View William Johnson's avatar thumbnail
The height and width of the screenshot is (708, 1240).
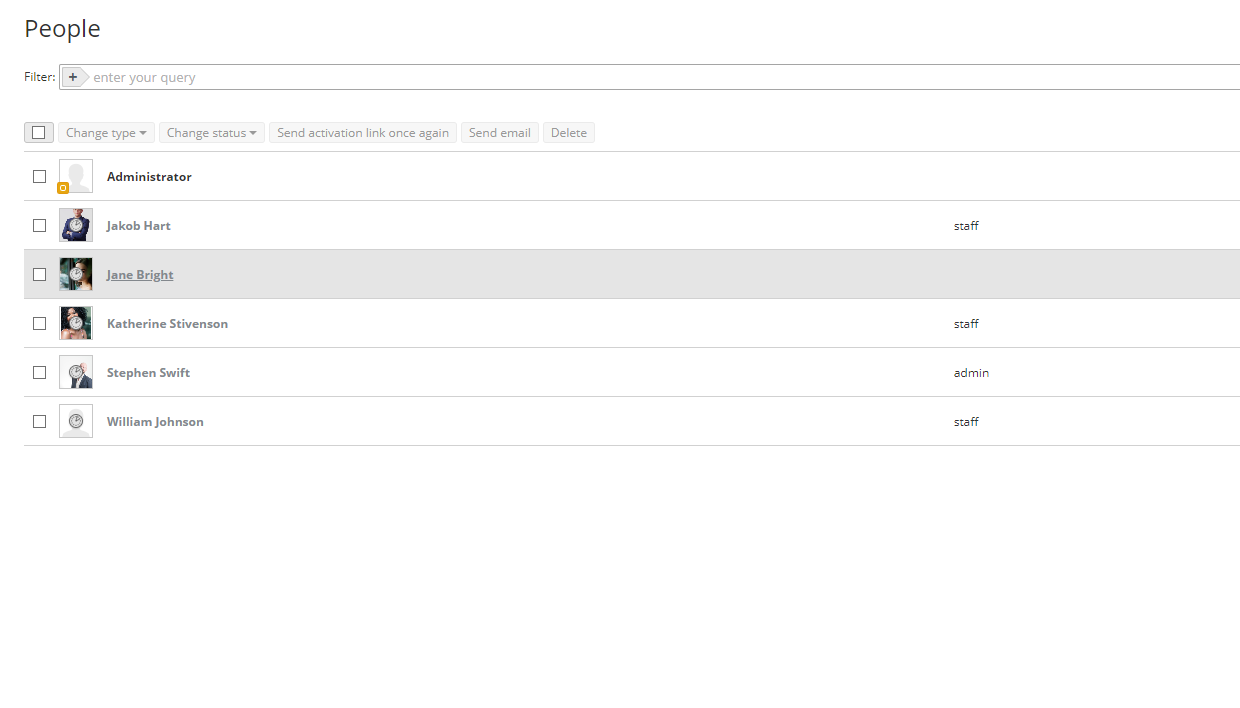tap(75, 420)
